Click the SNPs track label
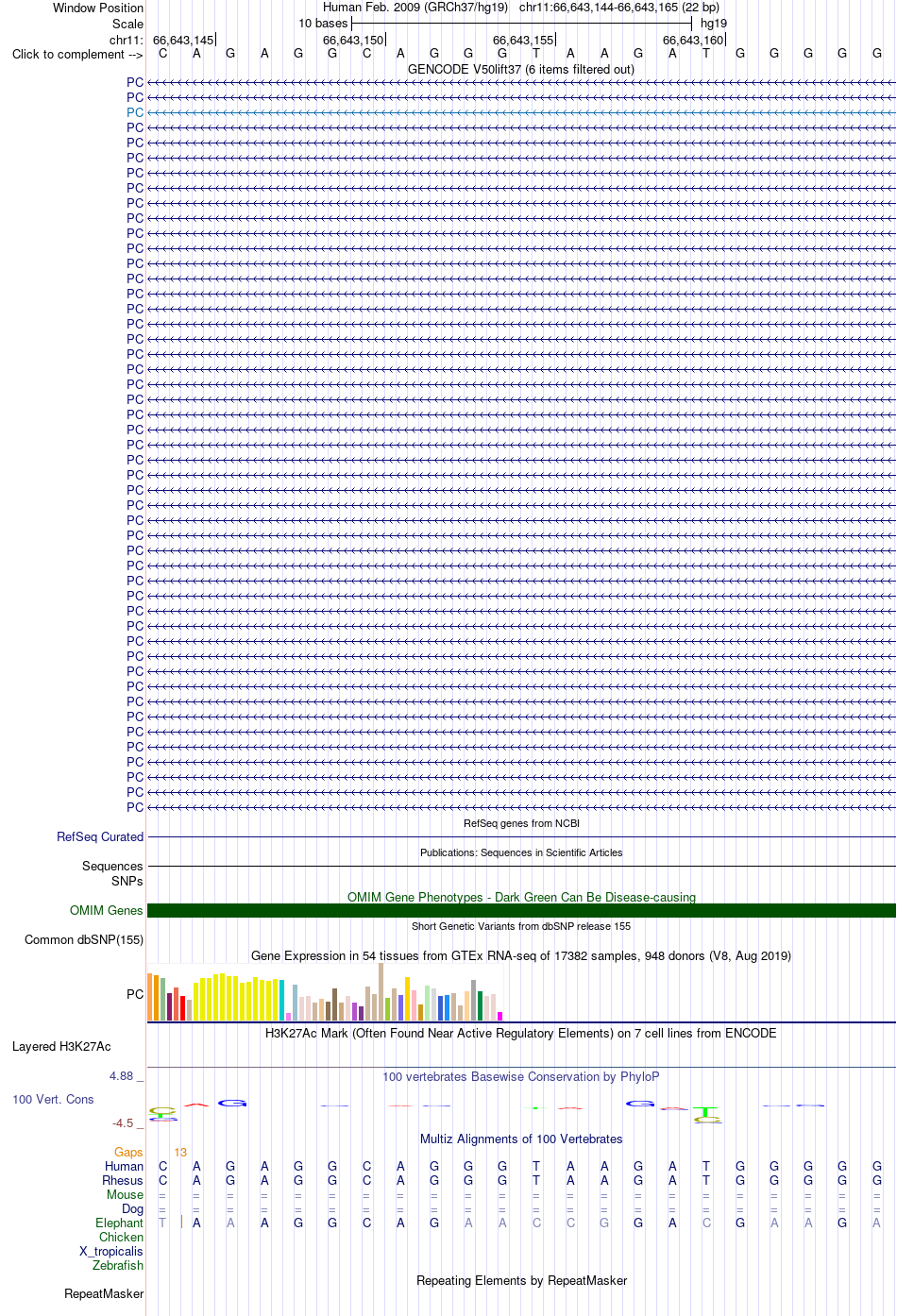The image size is (897, 1316). pyautogui.click(x=127, y=881)
